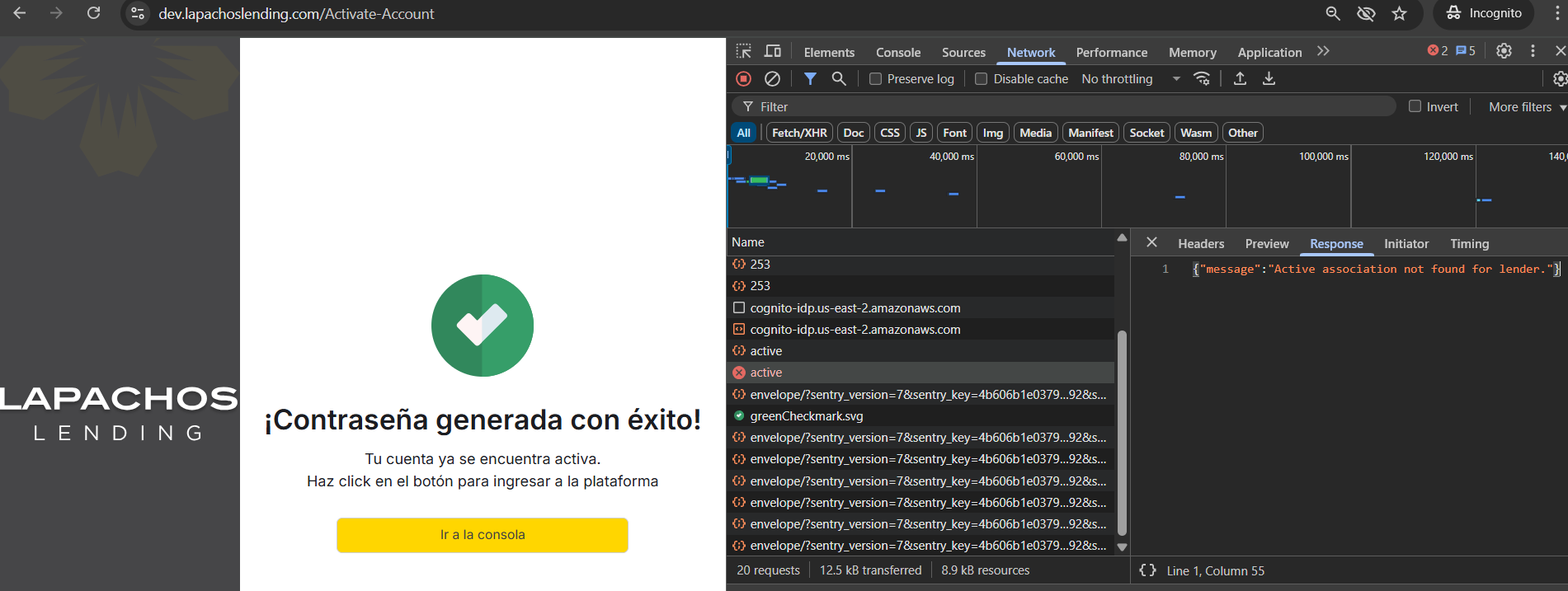The width and height of the screenshot is (1568, 591).
Task: Check the Disable cache option
Action: pyautogui.click(x=982, y=79)
